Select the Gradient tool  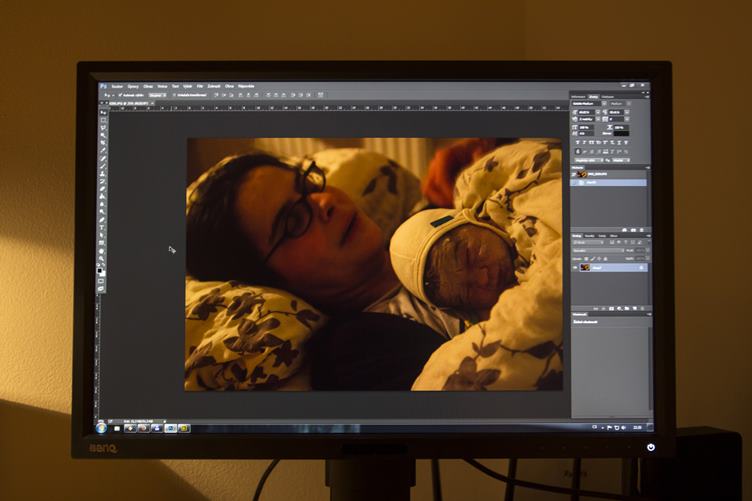(103, 197)
